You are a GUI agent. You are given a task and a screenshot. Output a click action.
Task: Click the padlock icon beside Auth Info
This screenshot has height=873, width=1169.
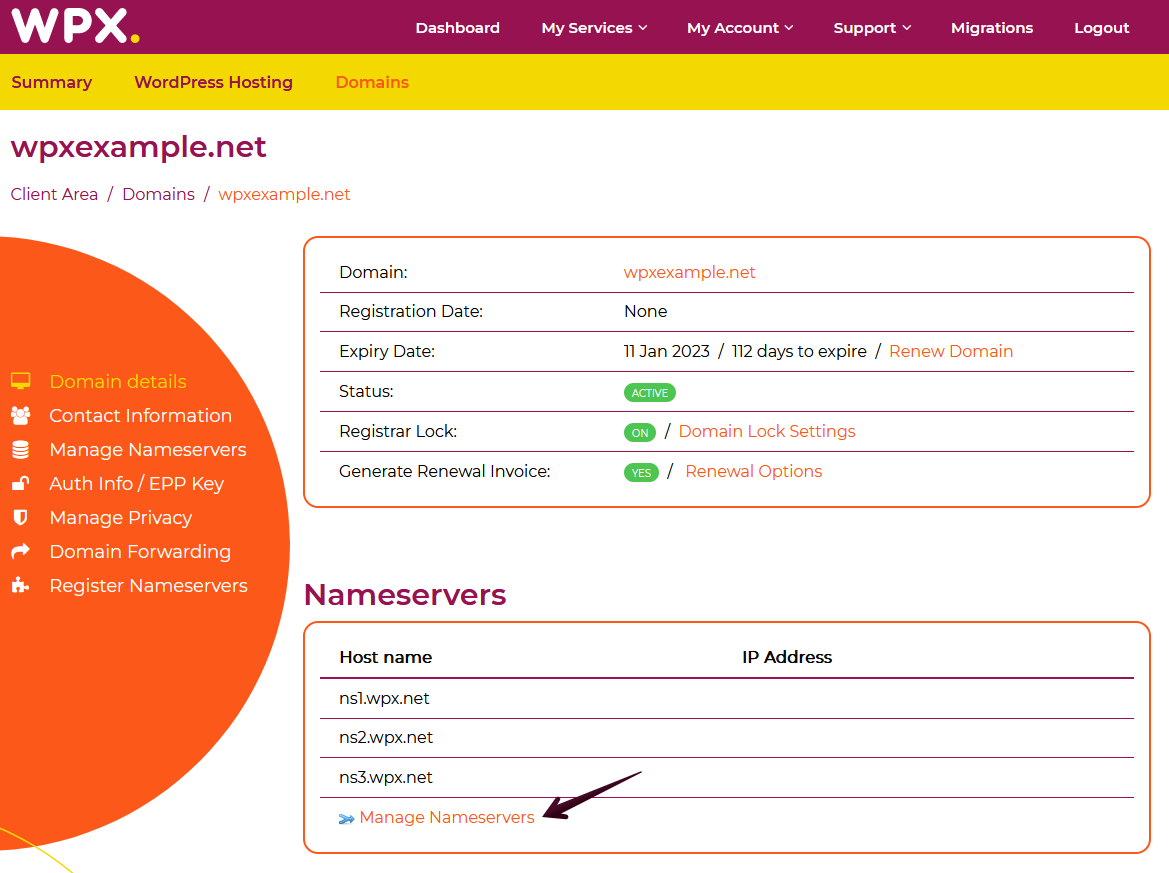pyautogui.click(x=20, y=484)
